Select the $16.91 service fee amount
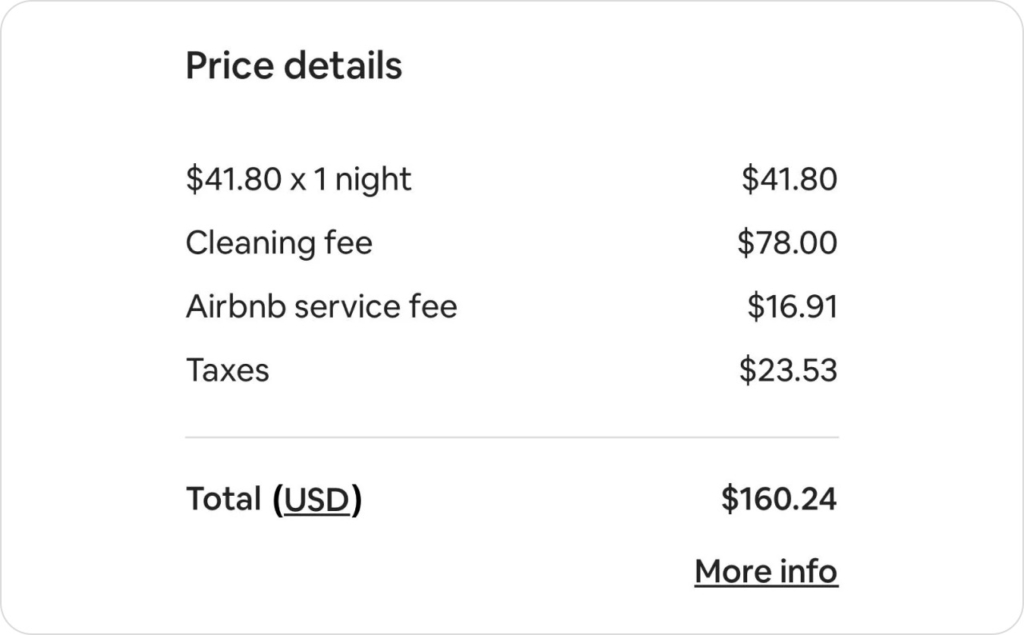 point(793,306)
